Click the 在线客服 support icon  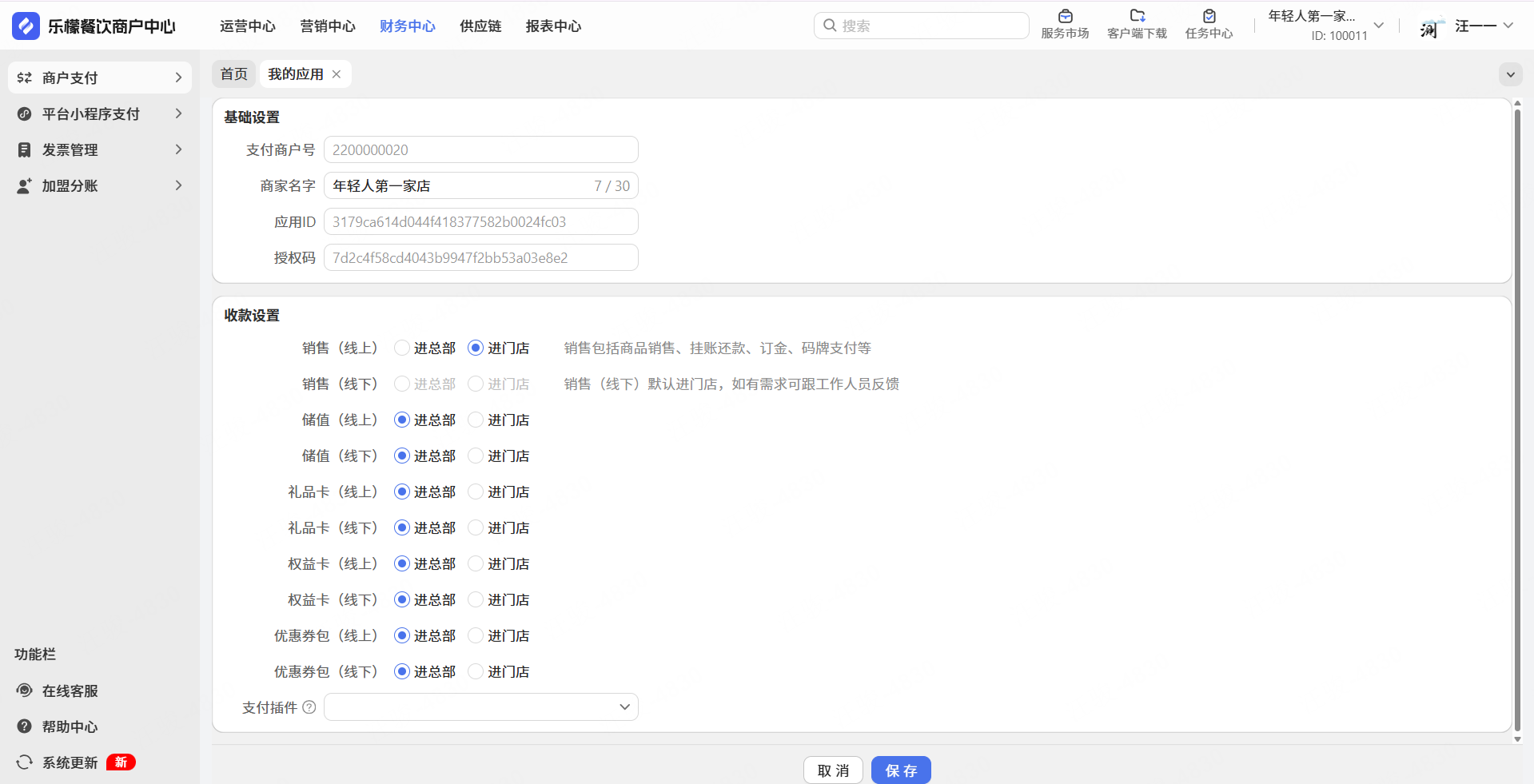(25, 690)
